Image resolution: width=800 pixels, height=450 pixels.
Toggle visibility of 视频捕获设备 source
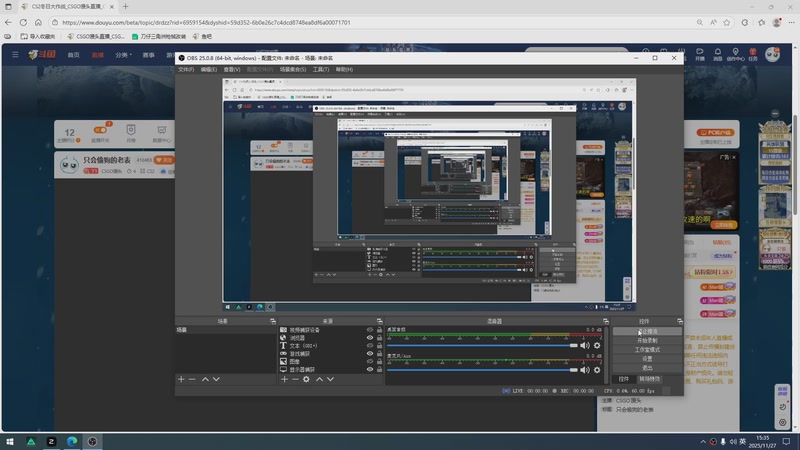coord(370,330)
